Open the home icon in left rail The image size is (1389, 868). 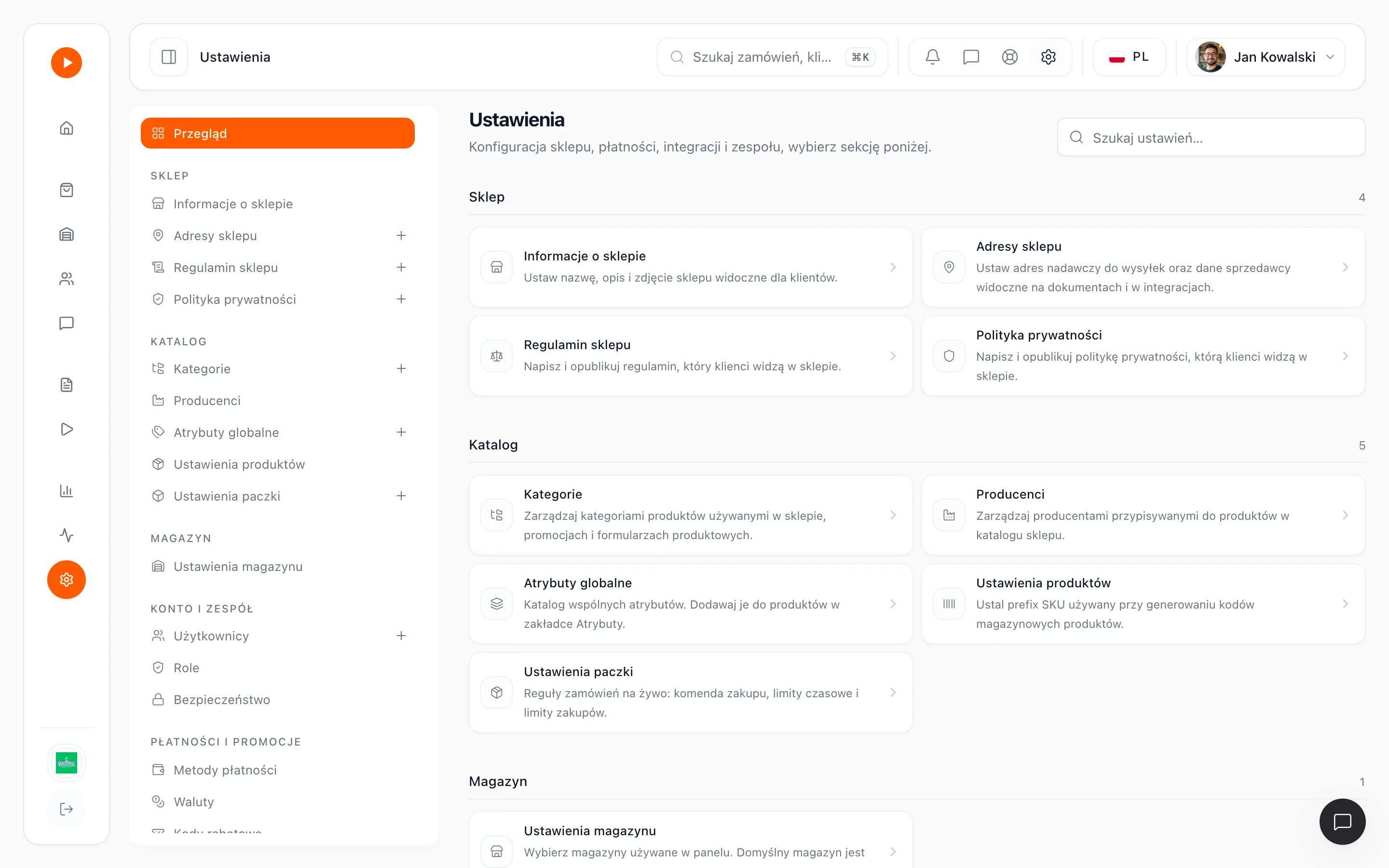67,128
